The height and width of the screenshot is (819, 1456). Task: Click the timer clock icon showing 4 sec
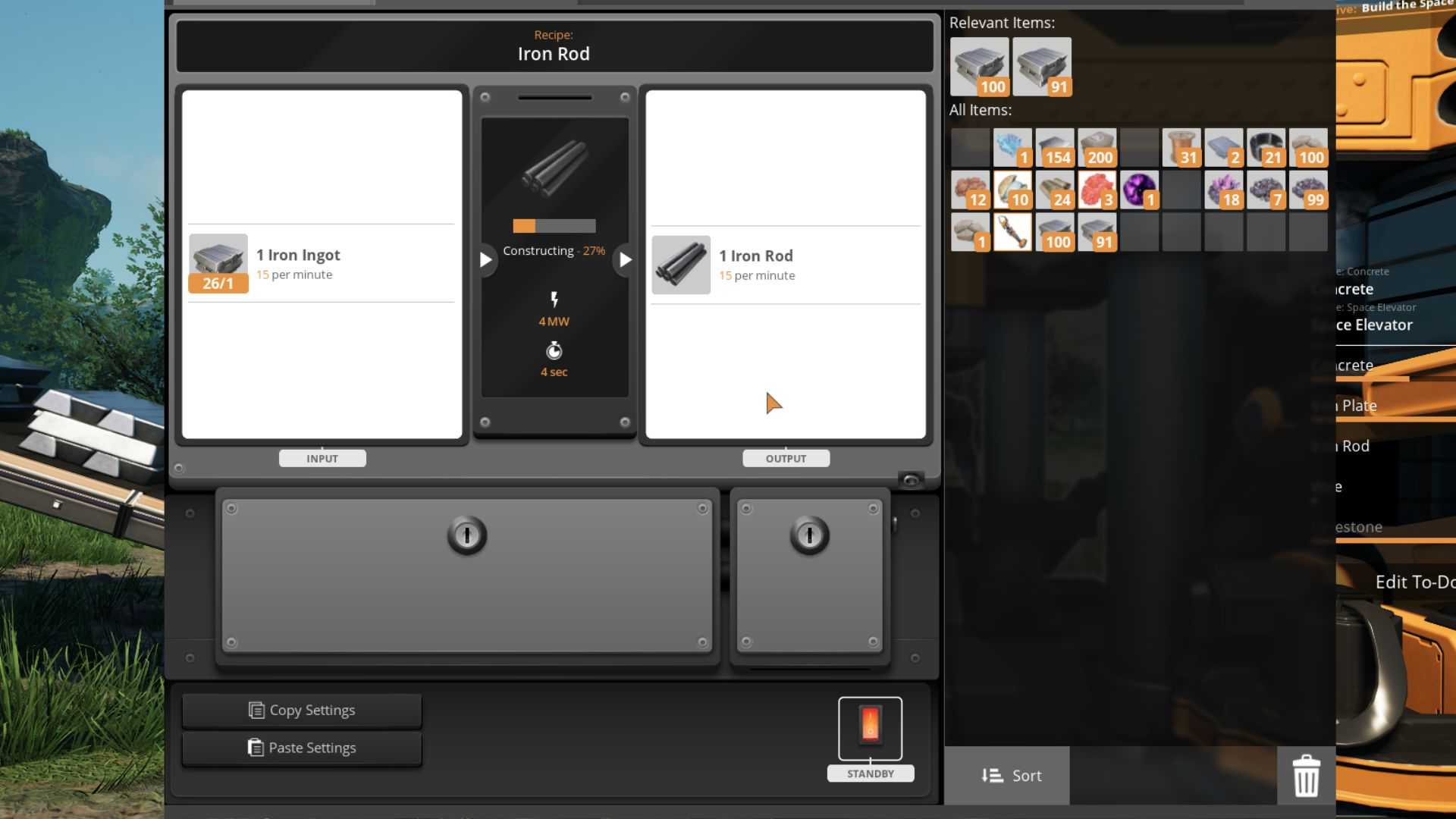pos(554,349)
